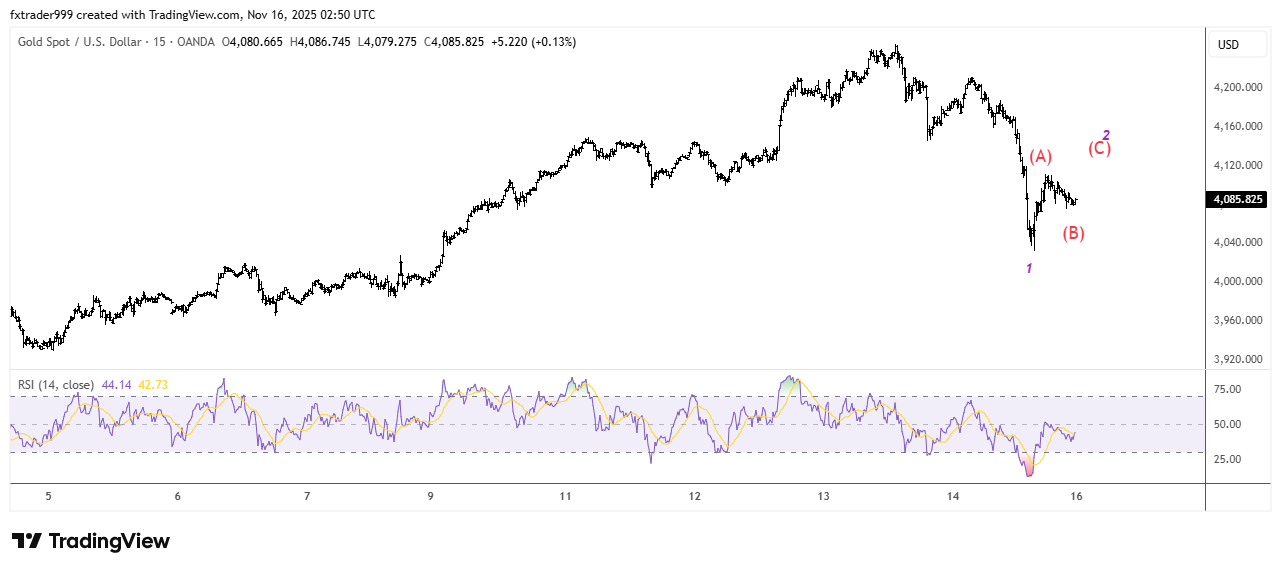Select the red (C) wave label
The width and height of the screenshot is (1281, 571).
(x=1099, y=149)
